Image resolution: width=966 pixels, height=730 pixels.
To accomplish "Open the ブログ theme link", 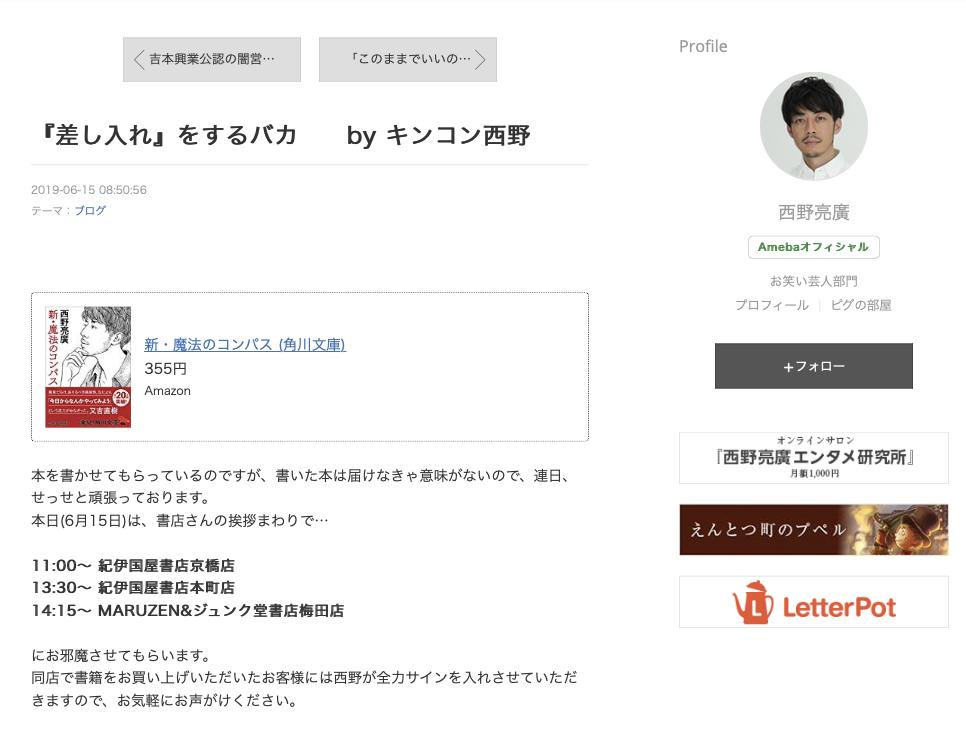I will [91, 211].
